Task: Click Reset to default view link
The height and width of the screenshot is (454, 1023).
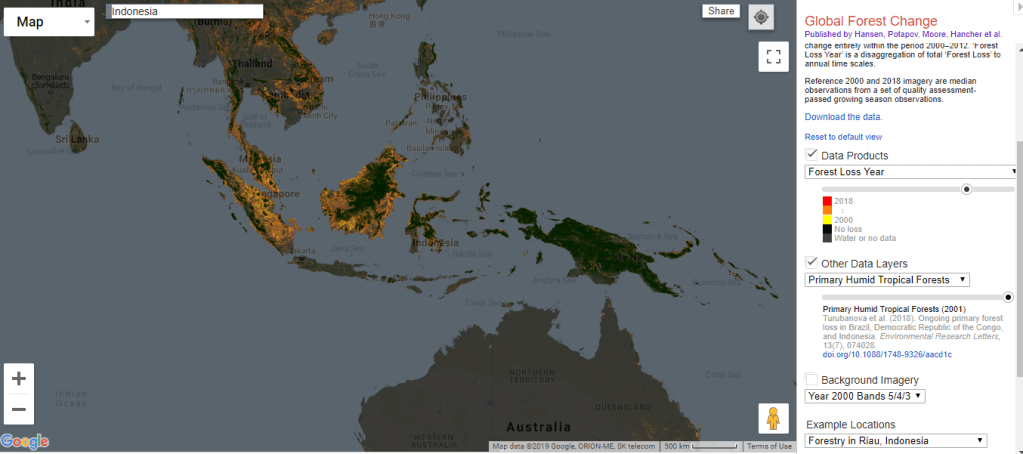Action: click(x=843, y=137)
